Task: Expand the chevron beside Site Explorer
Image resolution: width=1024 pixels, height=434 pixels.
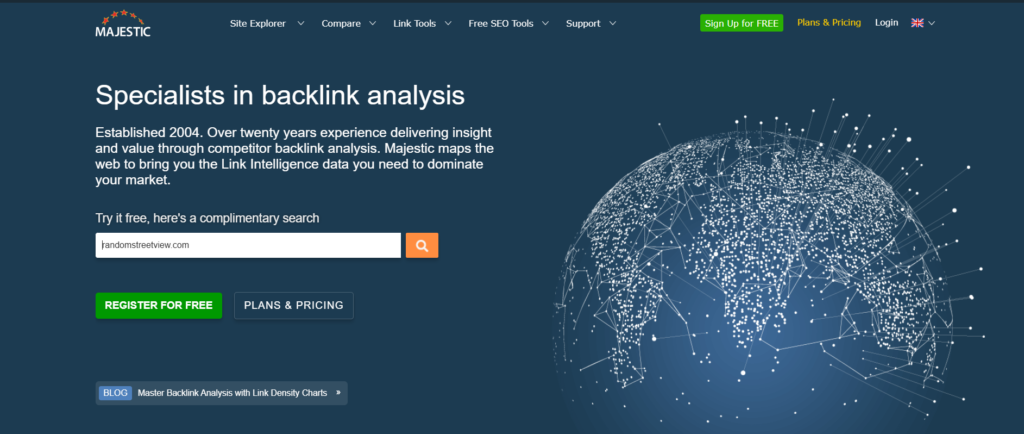Action: 300,23
